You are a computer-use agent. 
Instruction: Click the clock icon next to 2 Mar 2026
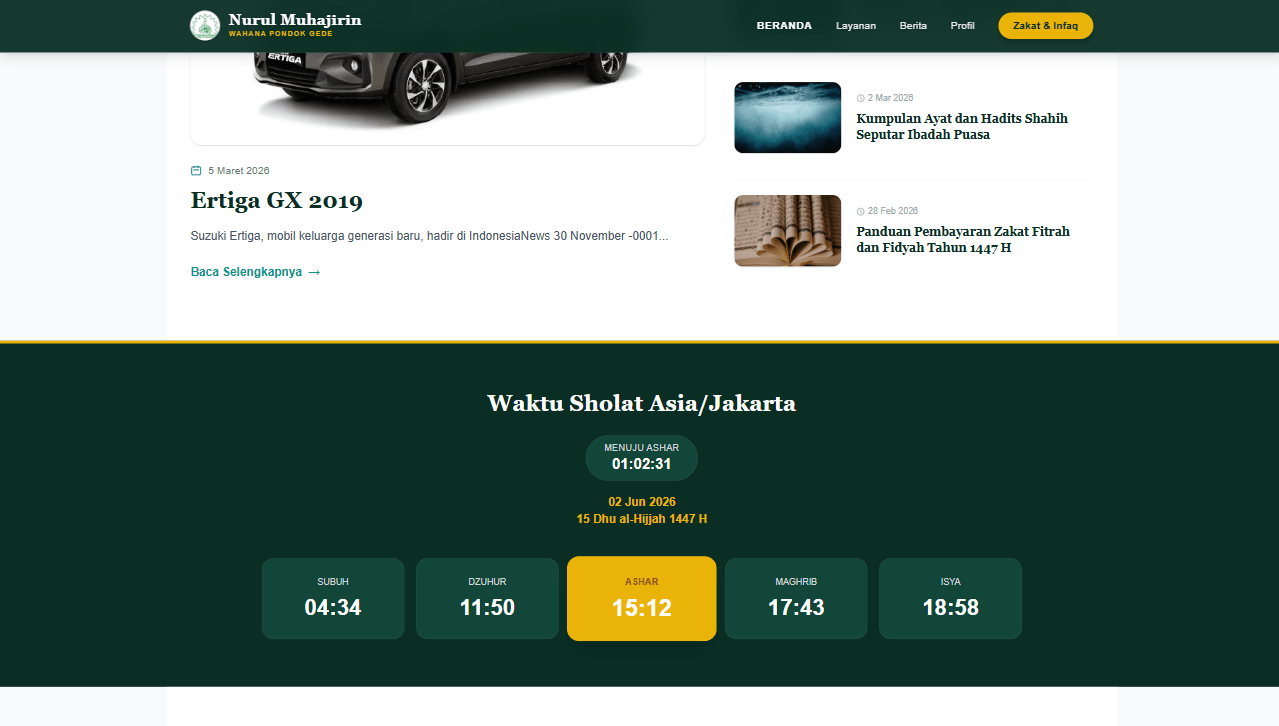coord(860,98)
